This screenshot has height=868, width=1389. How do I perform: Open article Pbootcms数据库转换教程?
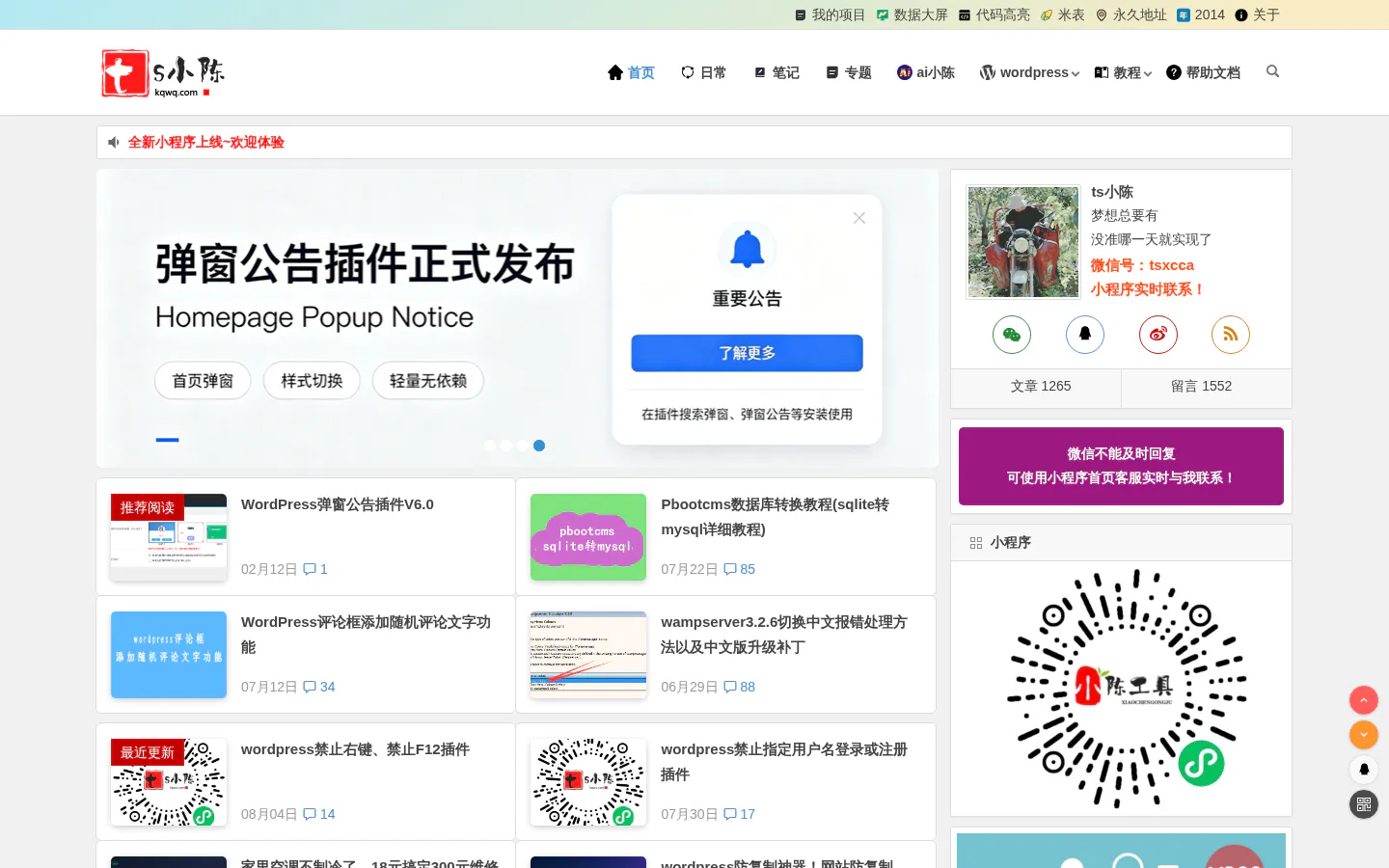click(776, 517)
